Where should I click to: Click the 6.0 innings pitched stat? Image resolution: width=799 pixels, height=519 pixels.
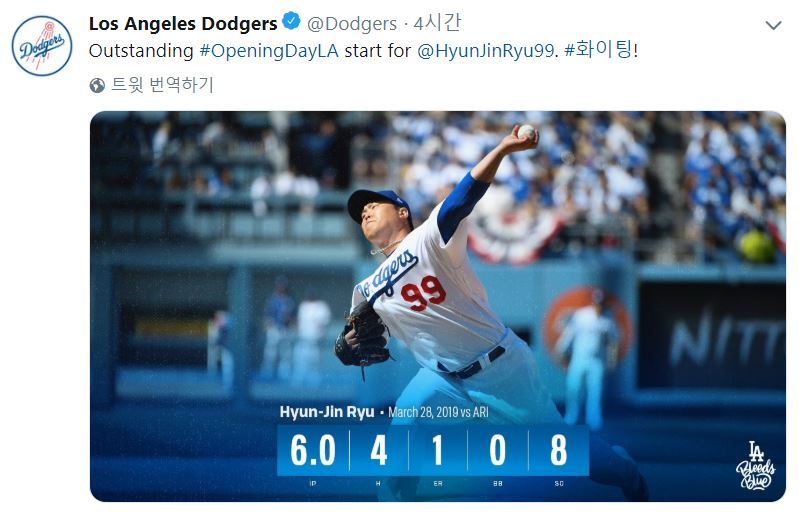[313, 451]
